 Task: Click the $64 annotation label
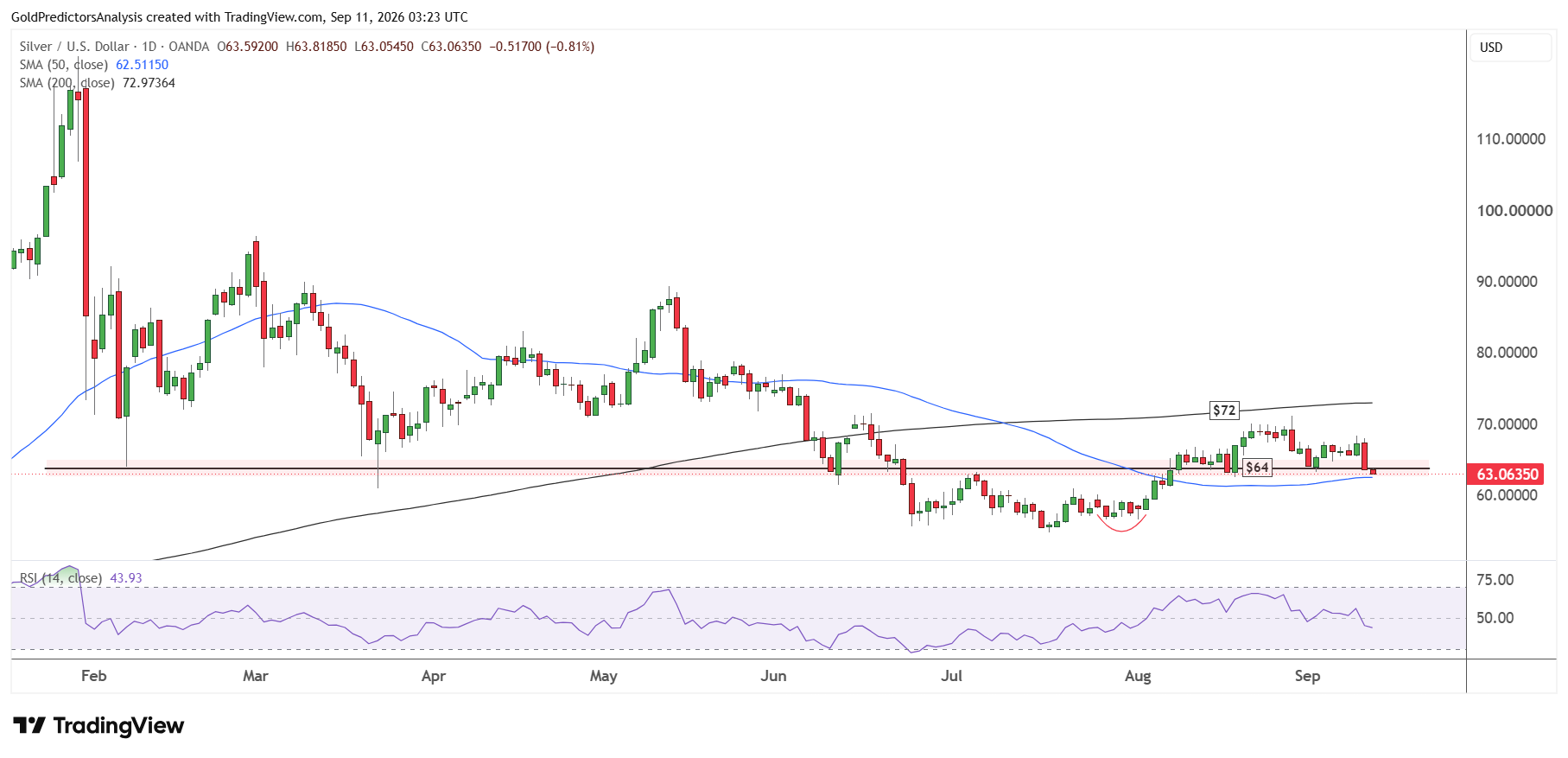[1257, 468]
